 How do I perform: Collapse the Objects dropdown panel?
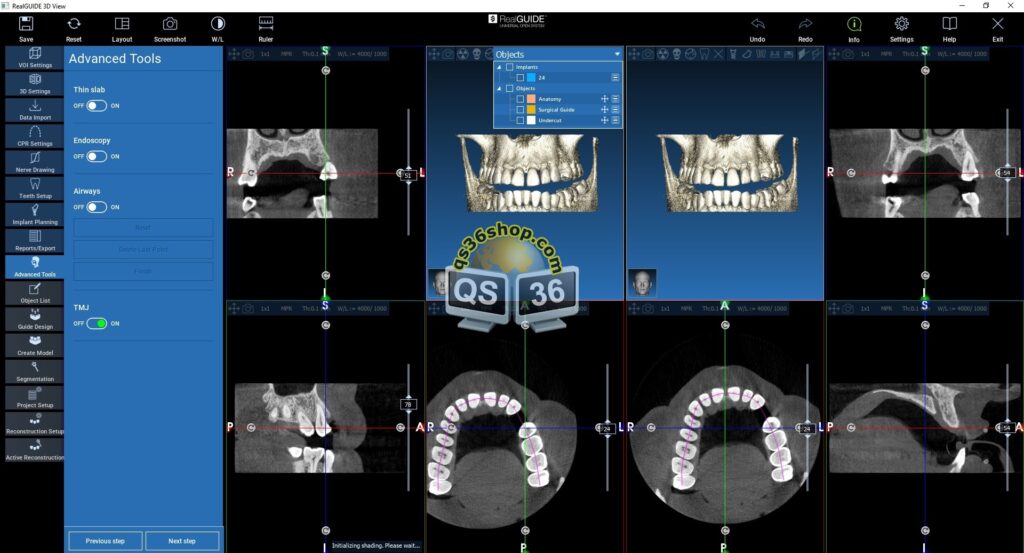pyautogui.click(x=617, y=54)
